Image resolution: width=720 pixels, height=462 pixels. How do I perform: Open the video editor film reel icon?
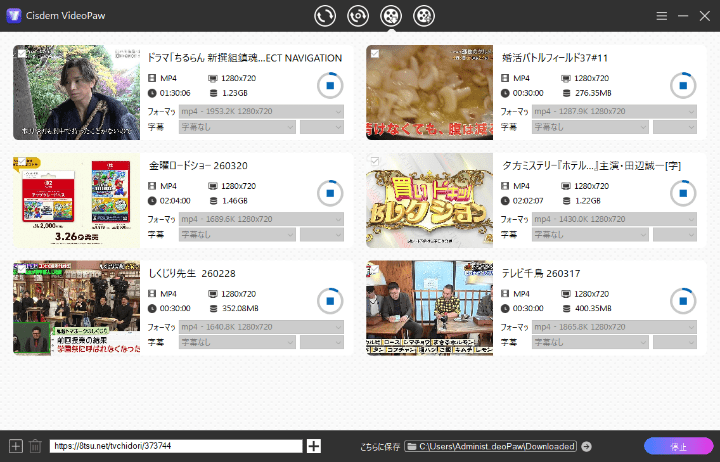click(x=425, y=16)
